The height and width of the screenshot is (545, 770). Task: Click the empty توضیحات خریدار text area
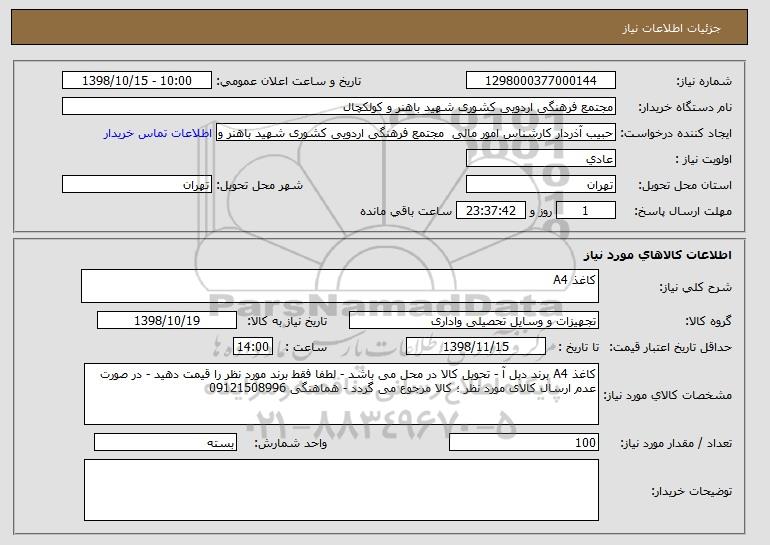pos(341,490)
